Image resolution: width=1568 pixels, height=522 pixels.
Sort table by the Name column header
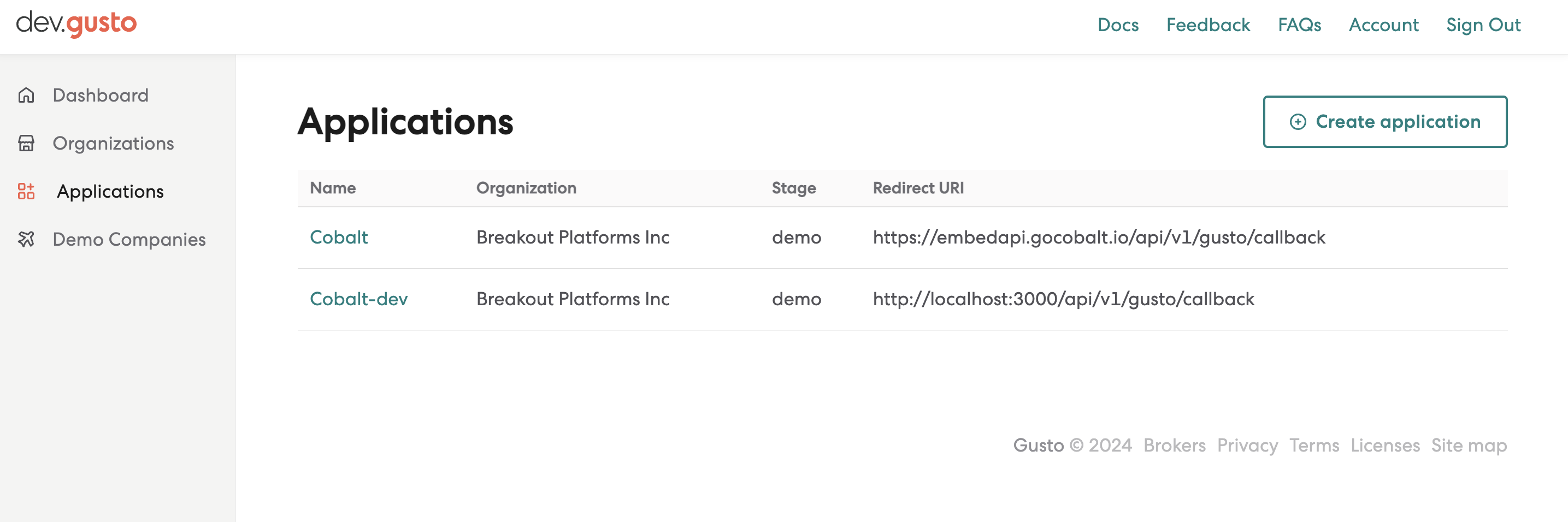pos(333,188)
